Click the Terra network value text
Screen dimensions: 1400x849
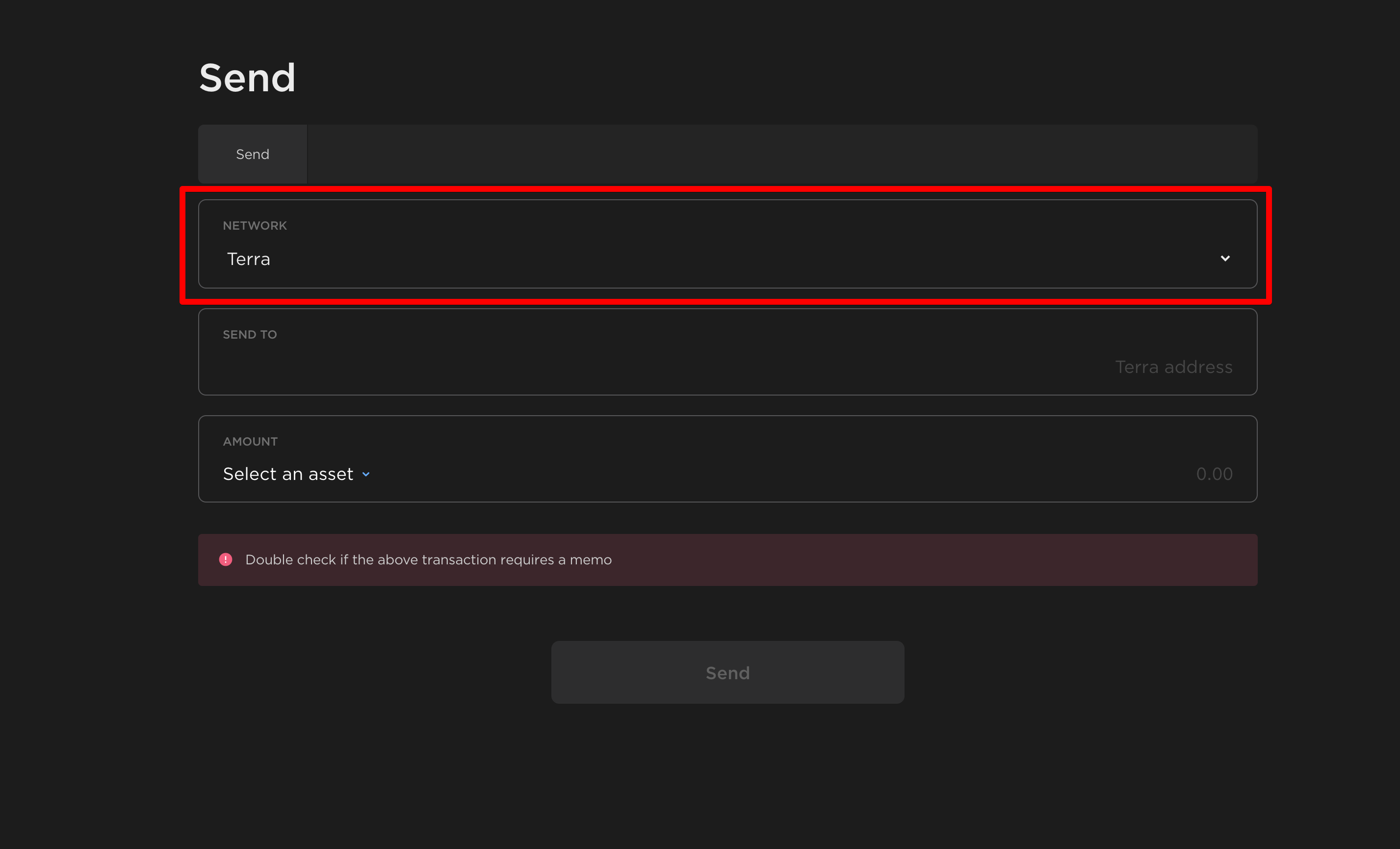(x=248, y=259)
